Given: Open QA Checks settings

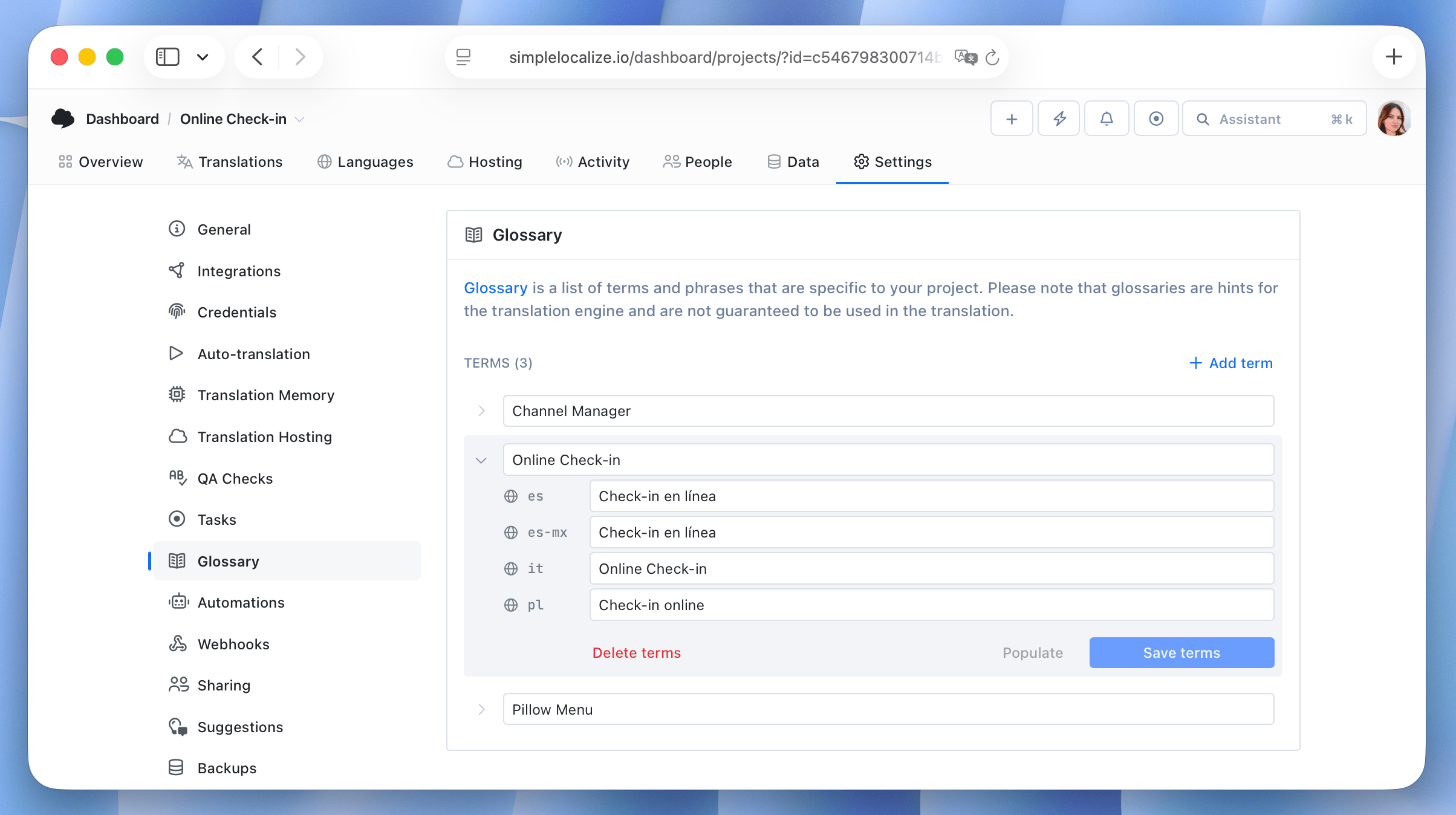Looking at the screenshot, I should (x=287, y=478).
